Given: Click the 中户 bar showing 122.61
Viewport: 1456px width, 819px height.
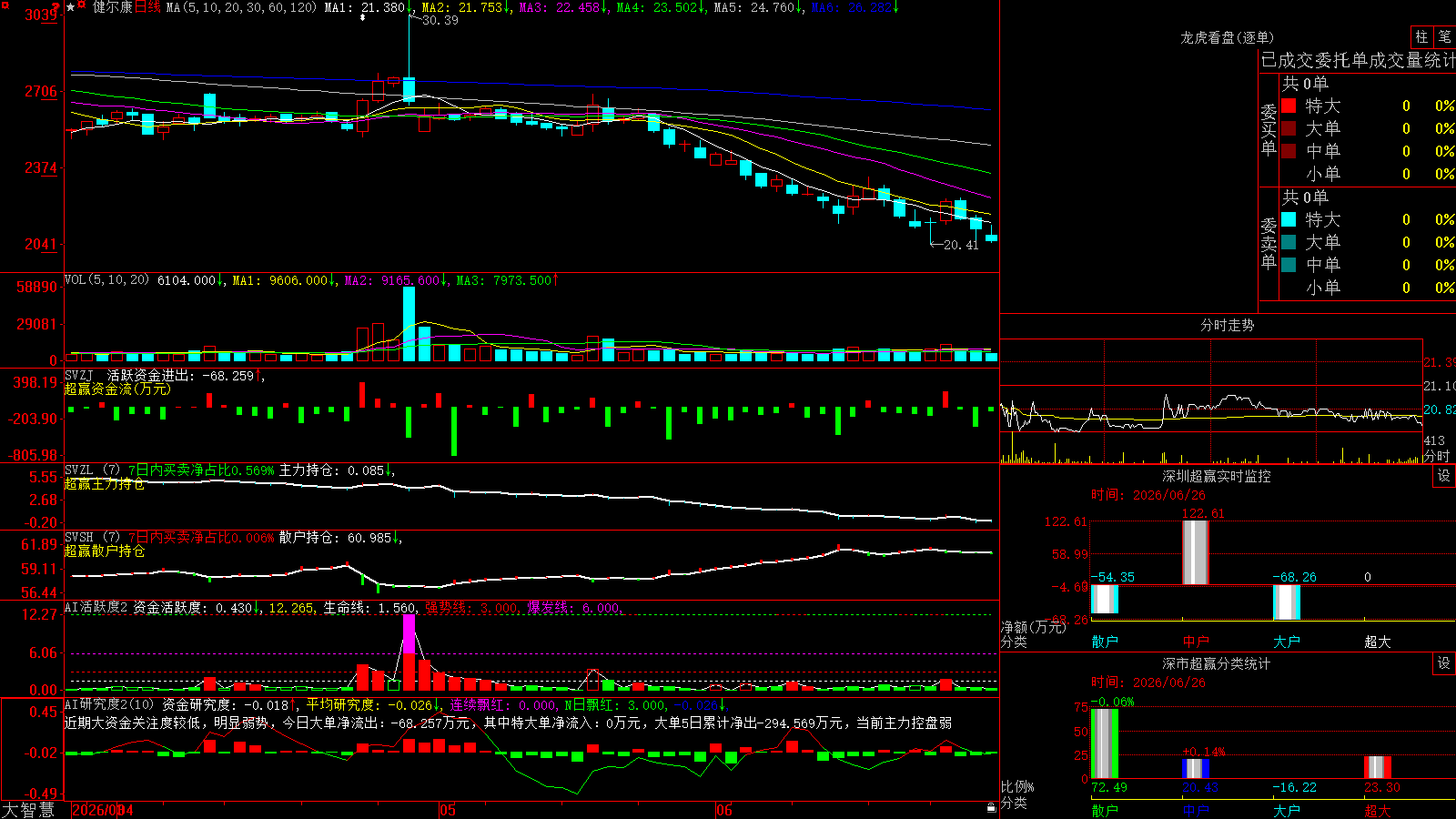Looking at the screenshot, I should tap(1196, 552).
